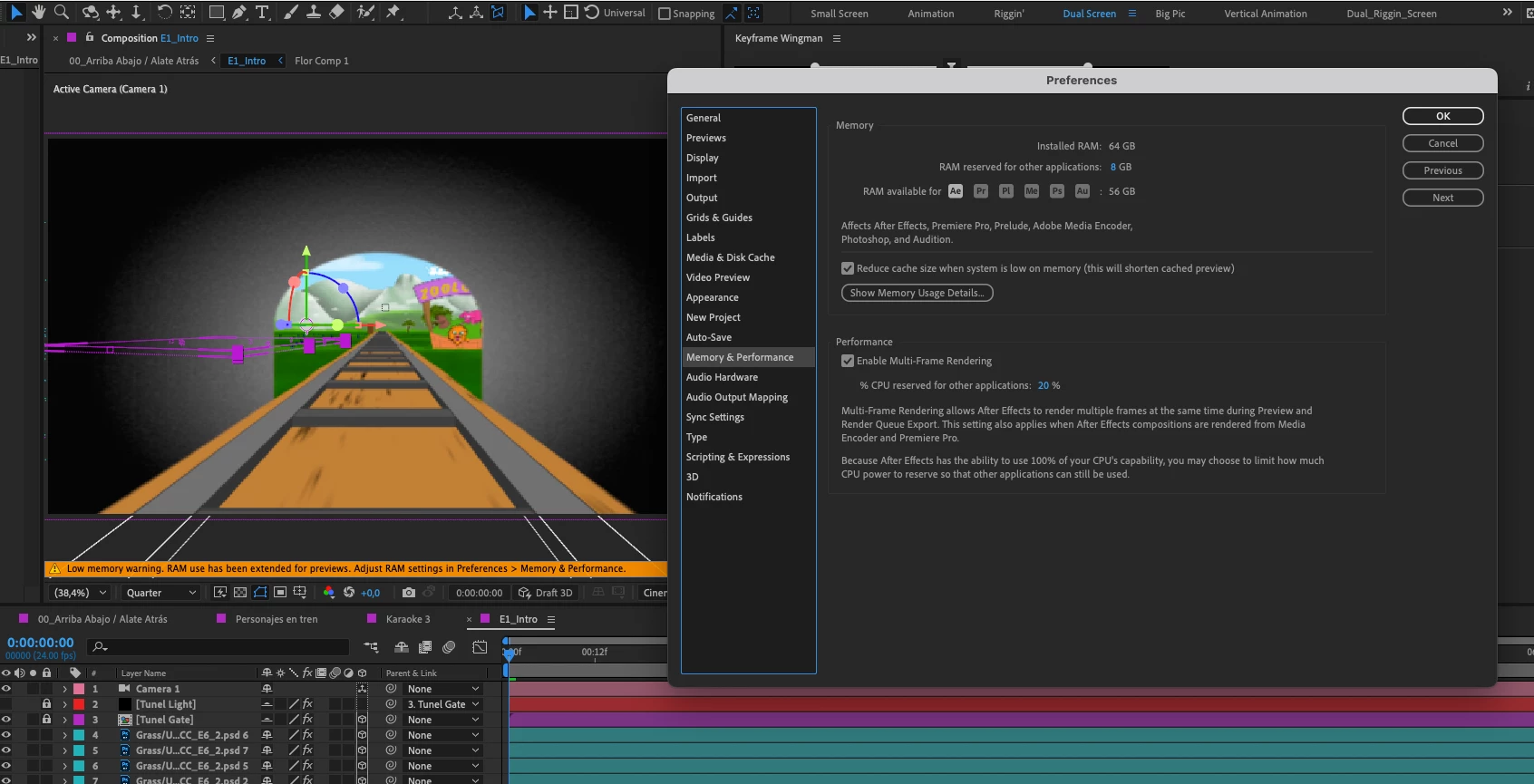The height and width of the screenshot is (784, 1534).
Task: Open Camera 1 parent None dropdown
Action: 442,689
